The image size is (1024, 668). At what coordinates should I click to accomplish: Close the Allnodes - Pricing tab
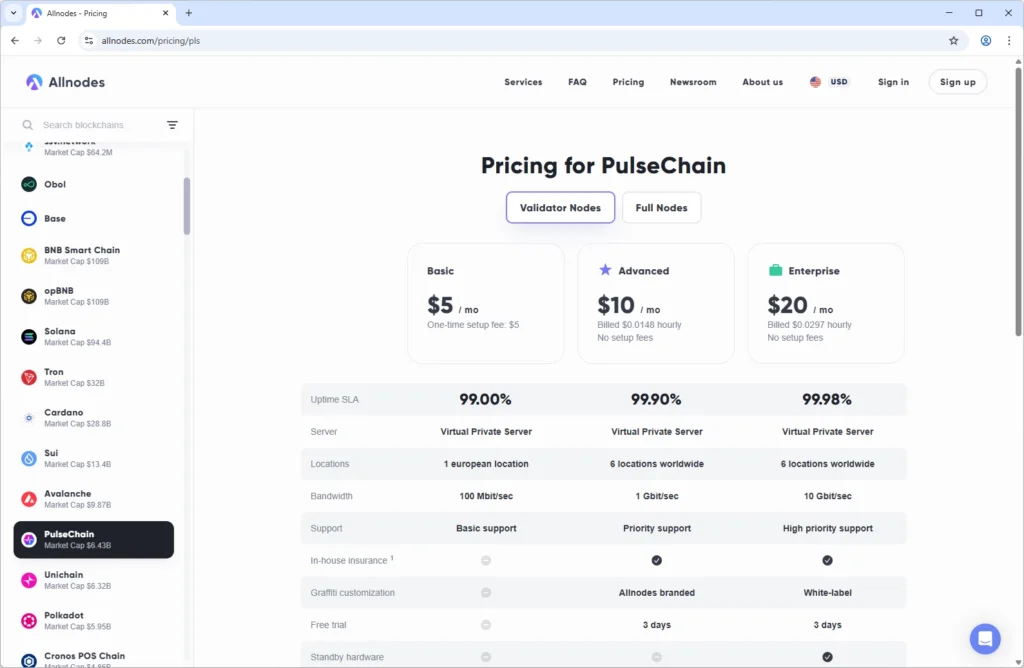[165, 13]
